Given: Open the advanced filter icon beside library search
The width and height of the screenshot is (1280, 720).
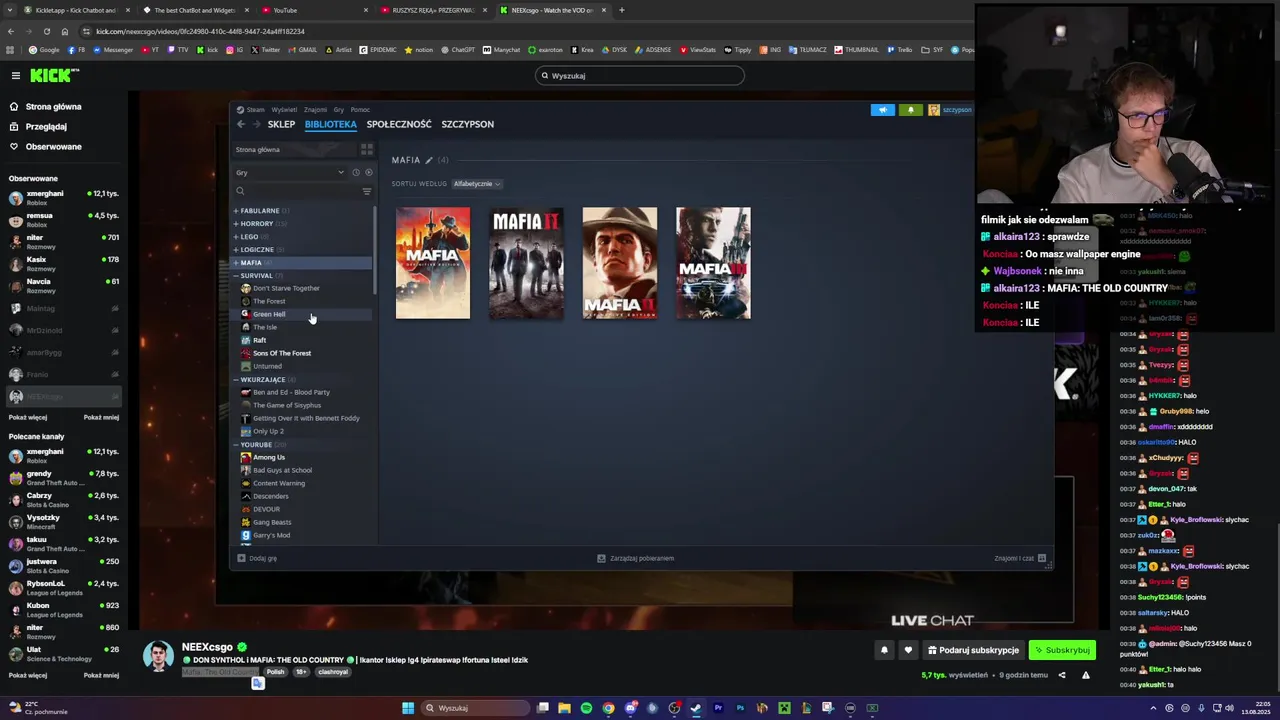Looking at the screenshot, I should (367, 191).
